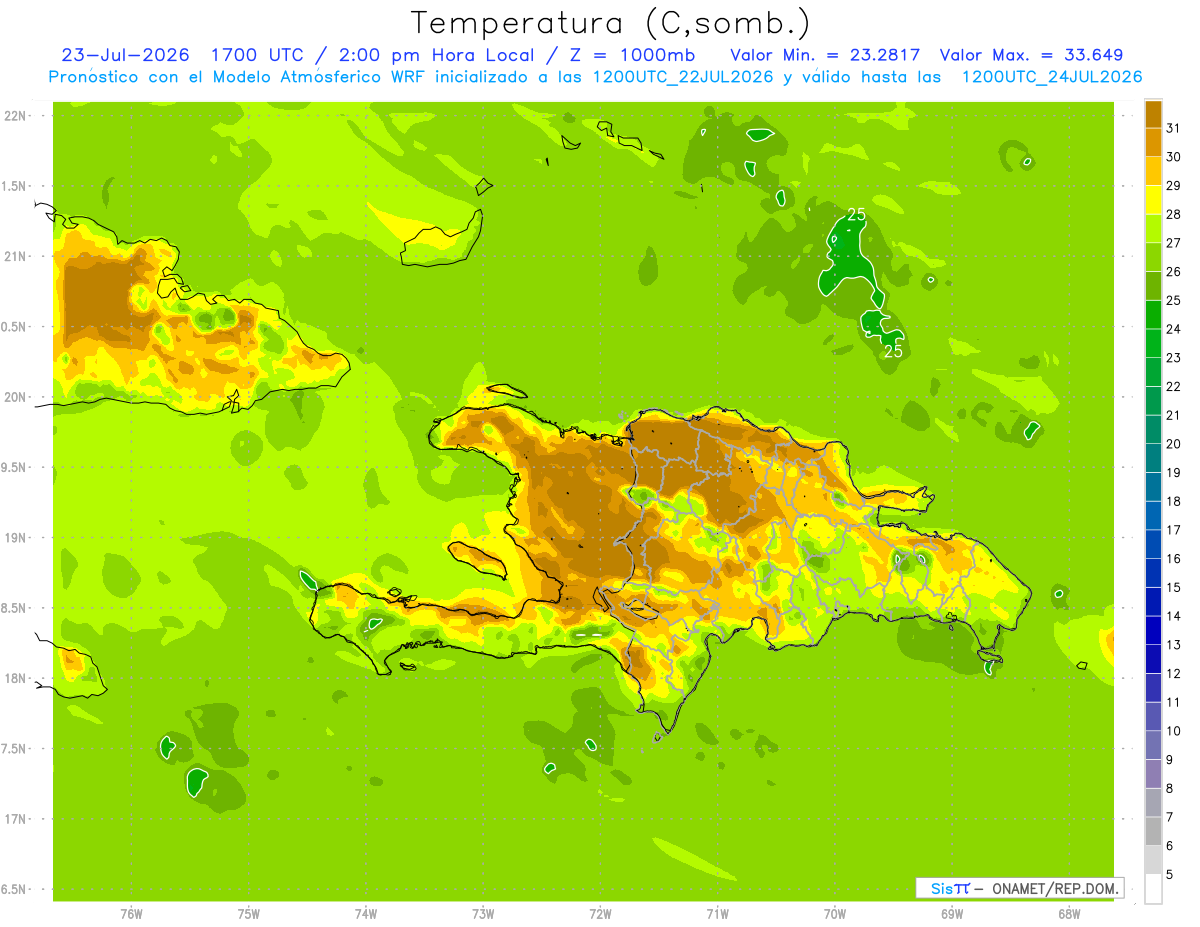
Task: Click the '70W' longitude label
Action: (x=835, y=913)
